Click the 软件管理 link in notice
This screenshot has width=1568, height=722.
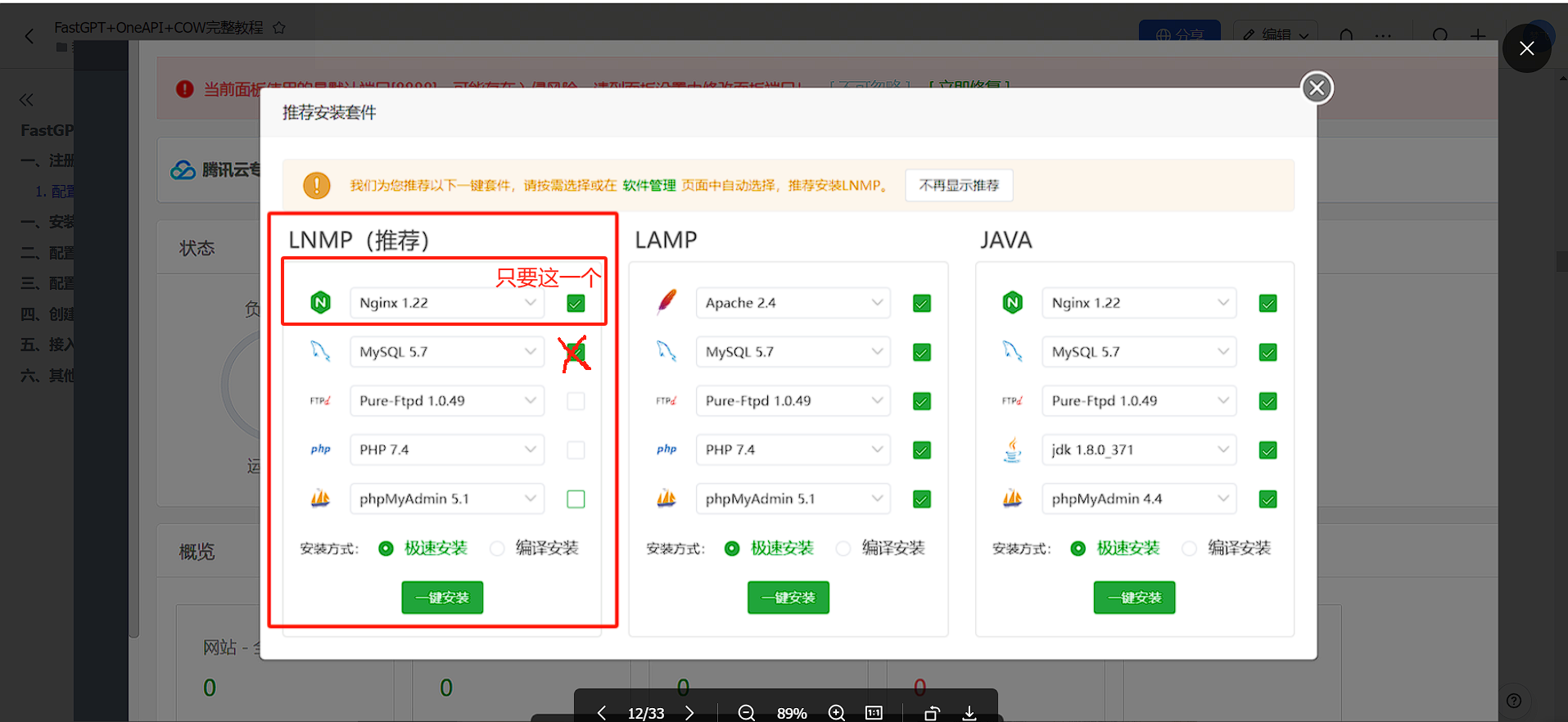point(649,186)
